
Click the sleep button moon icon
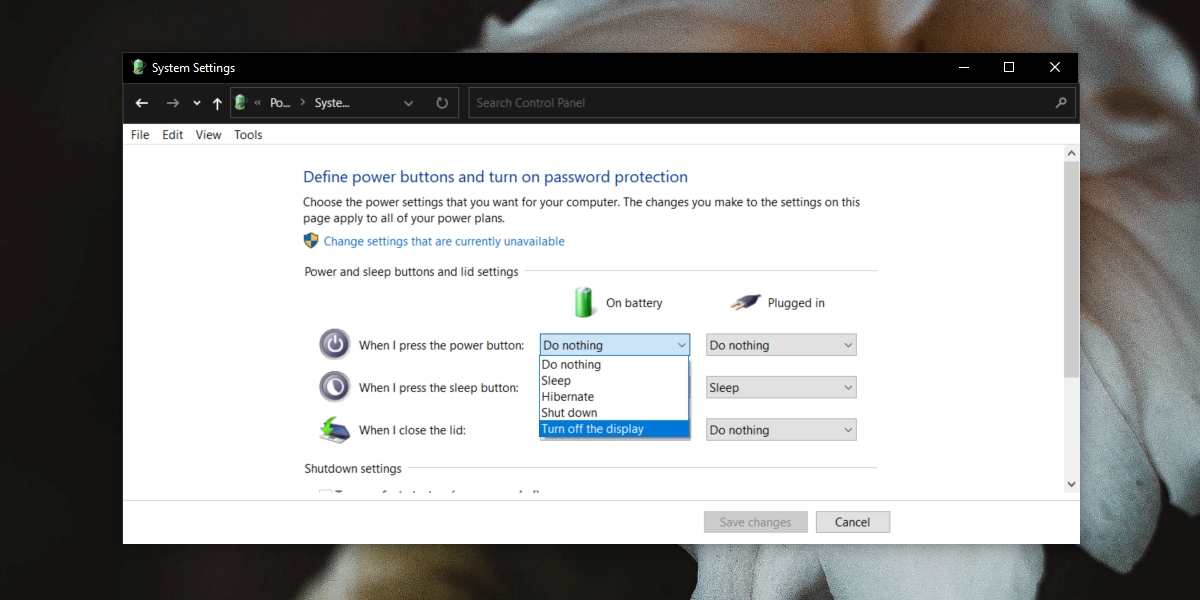tap(335, 387)
